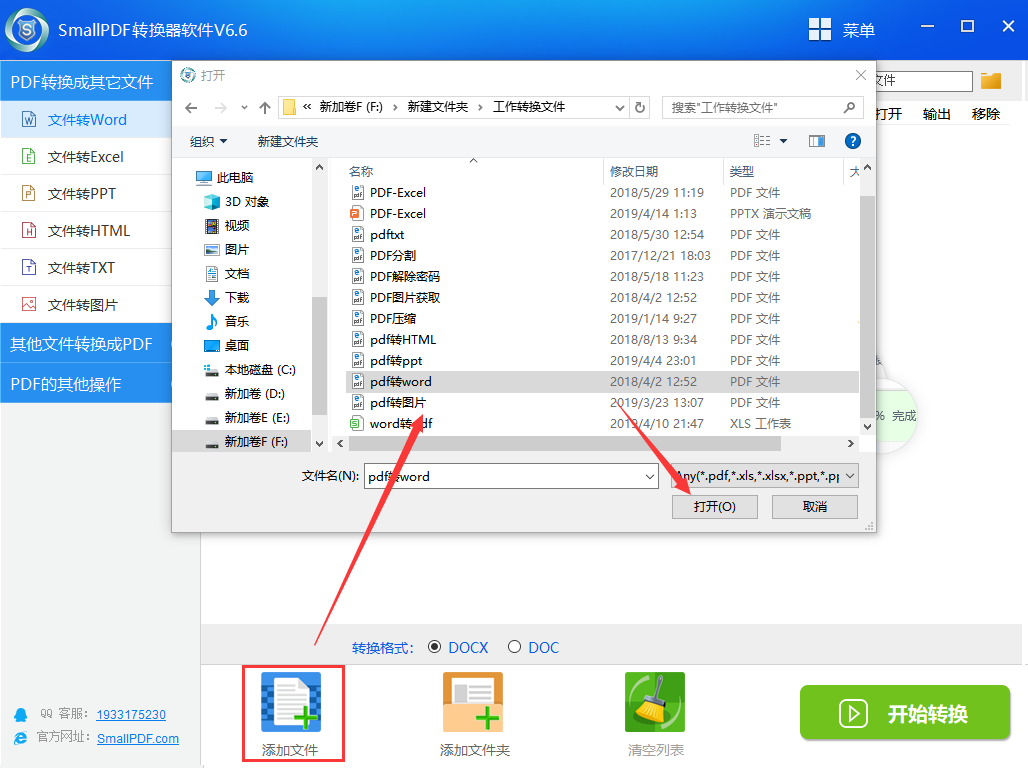Select 新加卷 (D:) drive
Screen dimensions: 1028x768
(x=245, y=394)
